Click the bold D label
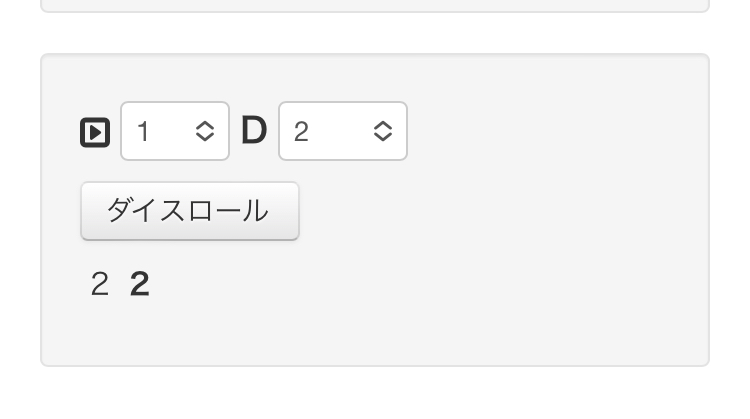The height and width of the screenshot is (419, 750). (254, 131)
